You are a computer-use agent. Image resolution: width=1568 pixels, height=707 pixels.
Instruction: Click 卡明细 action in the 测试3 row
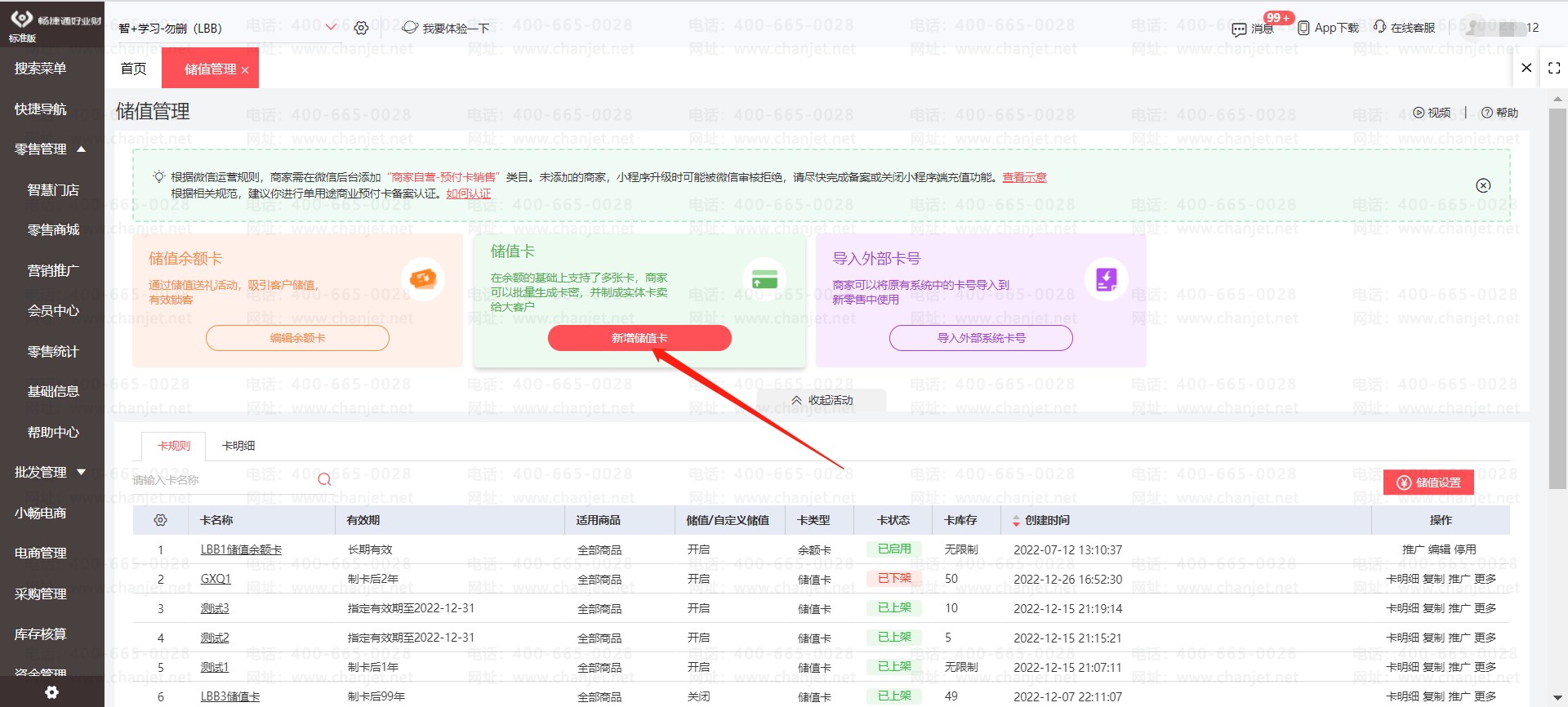tap(1402, 608)
